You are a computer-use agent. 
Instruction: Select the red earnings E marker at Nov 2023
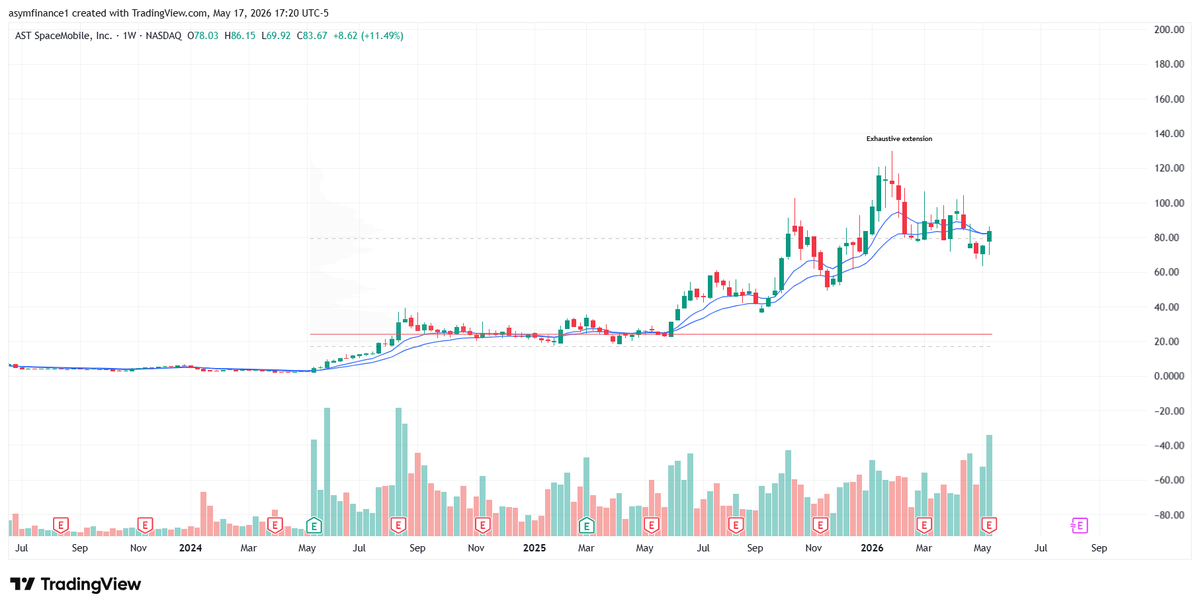144,525
